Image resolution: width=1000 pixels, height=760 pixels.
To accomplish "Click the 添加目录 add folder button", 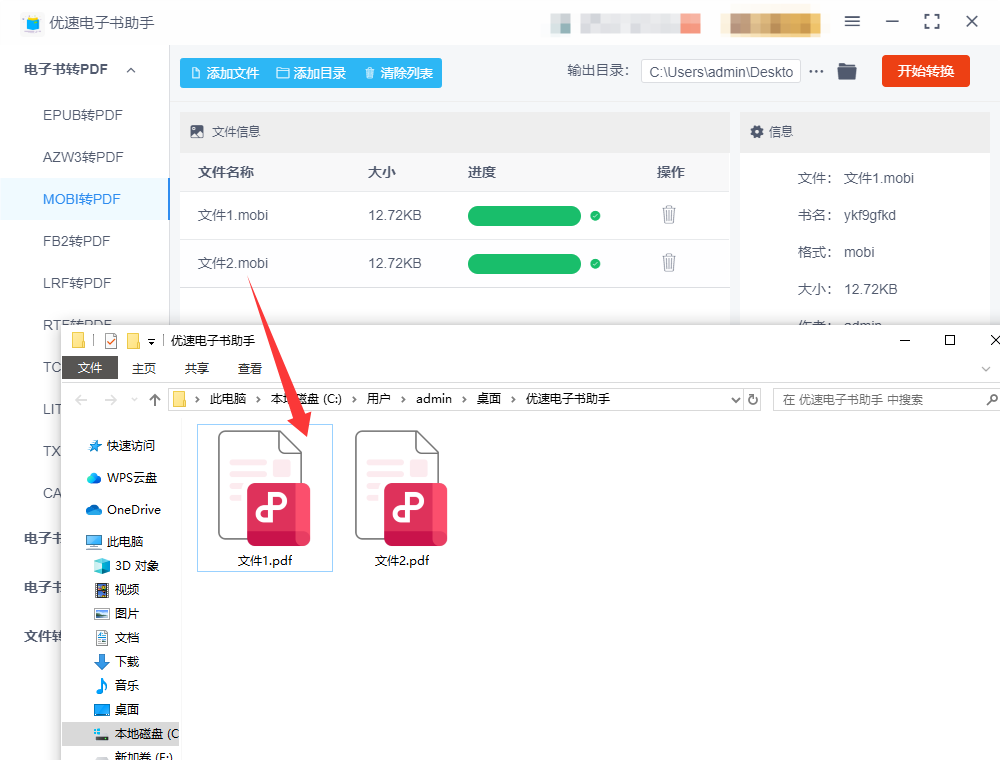I will pos(311,73).
